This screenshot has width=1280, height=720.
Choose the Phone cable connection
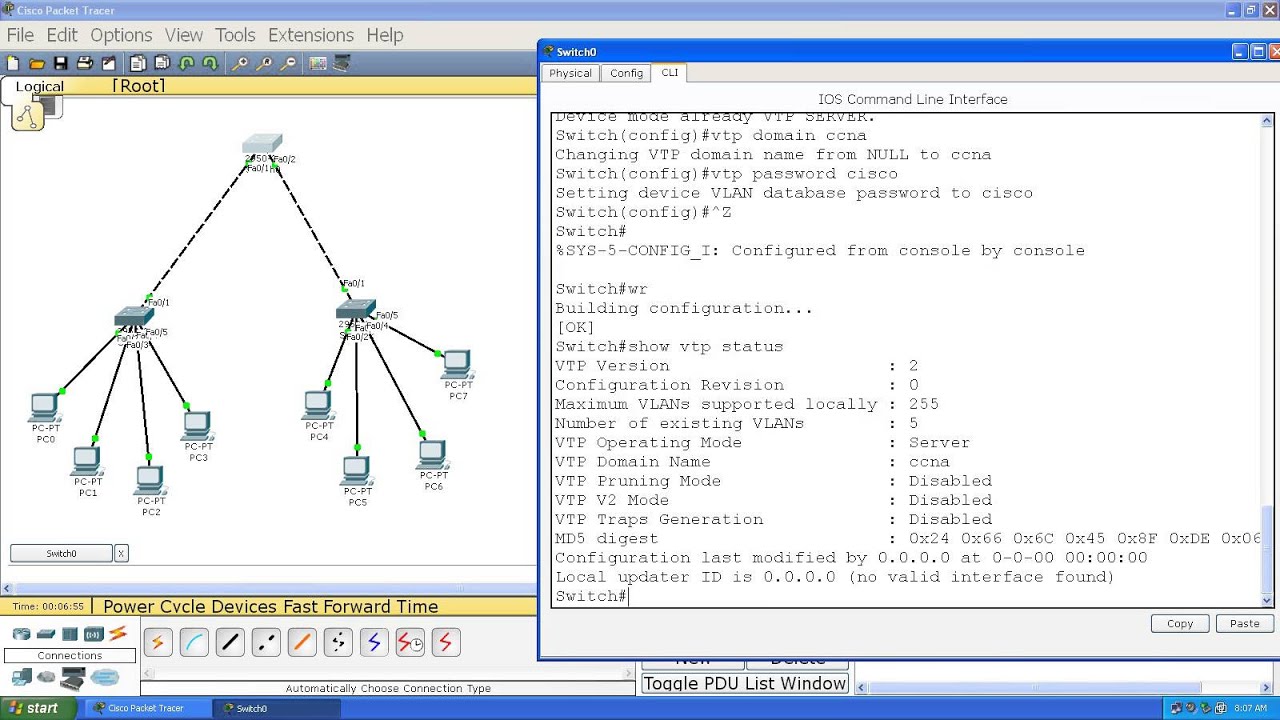tap(338, 642)
